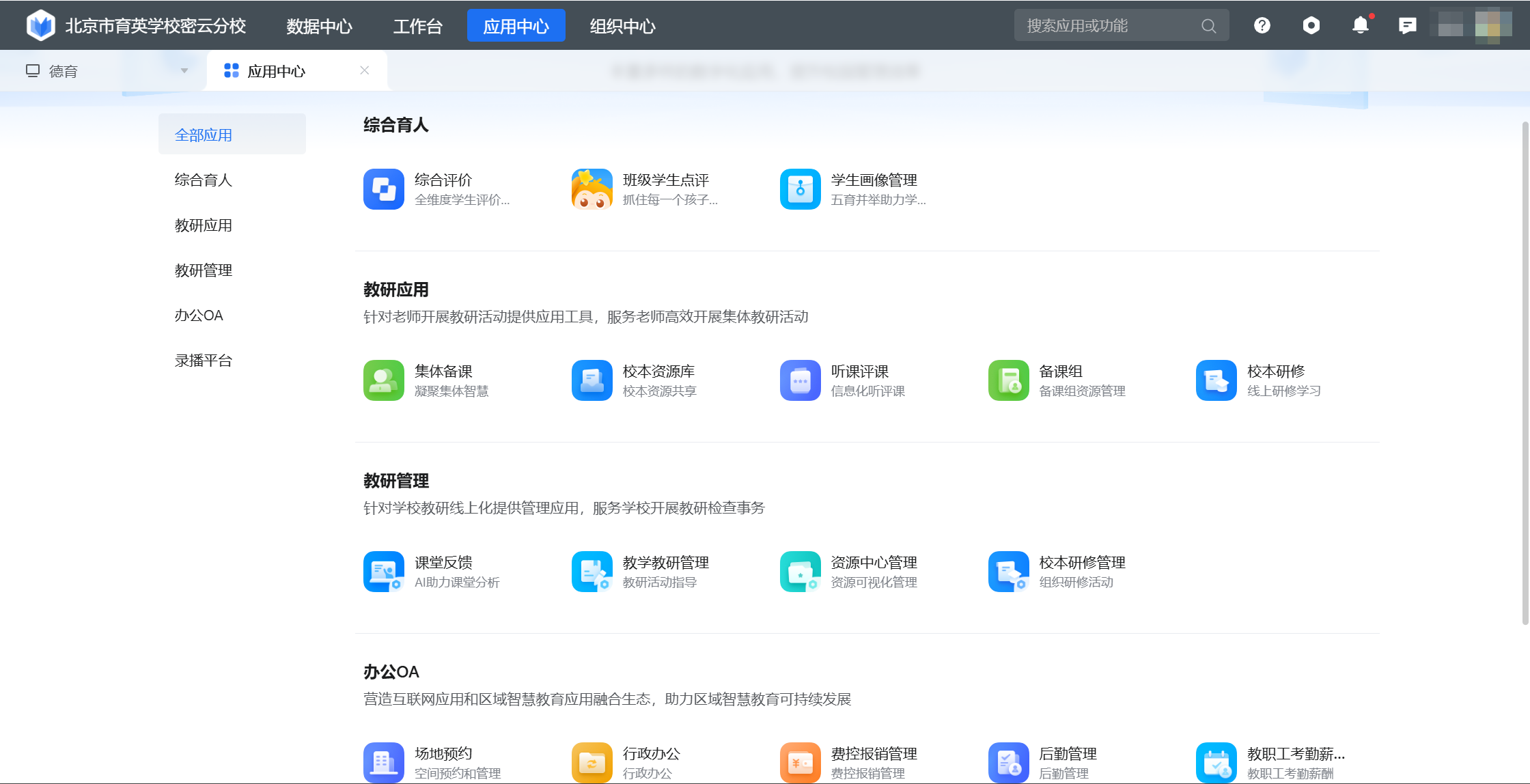Click the 后勤管理 app title

1068,753
